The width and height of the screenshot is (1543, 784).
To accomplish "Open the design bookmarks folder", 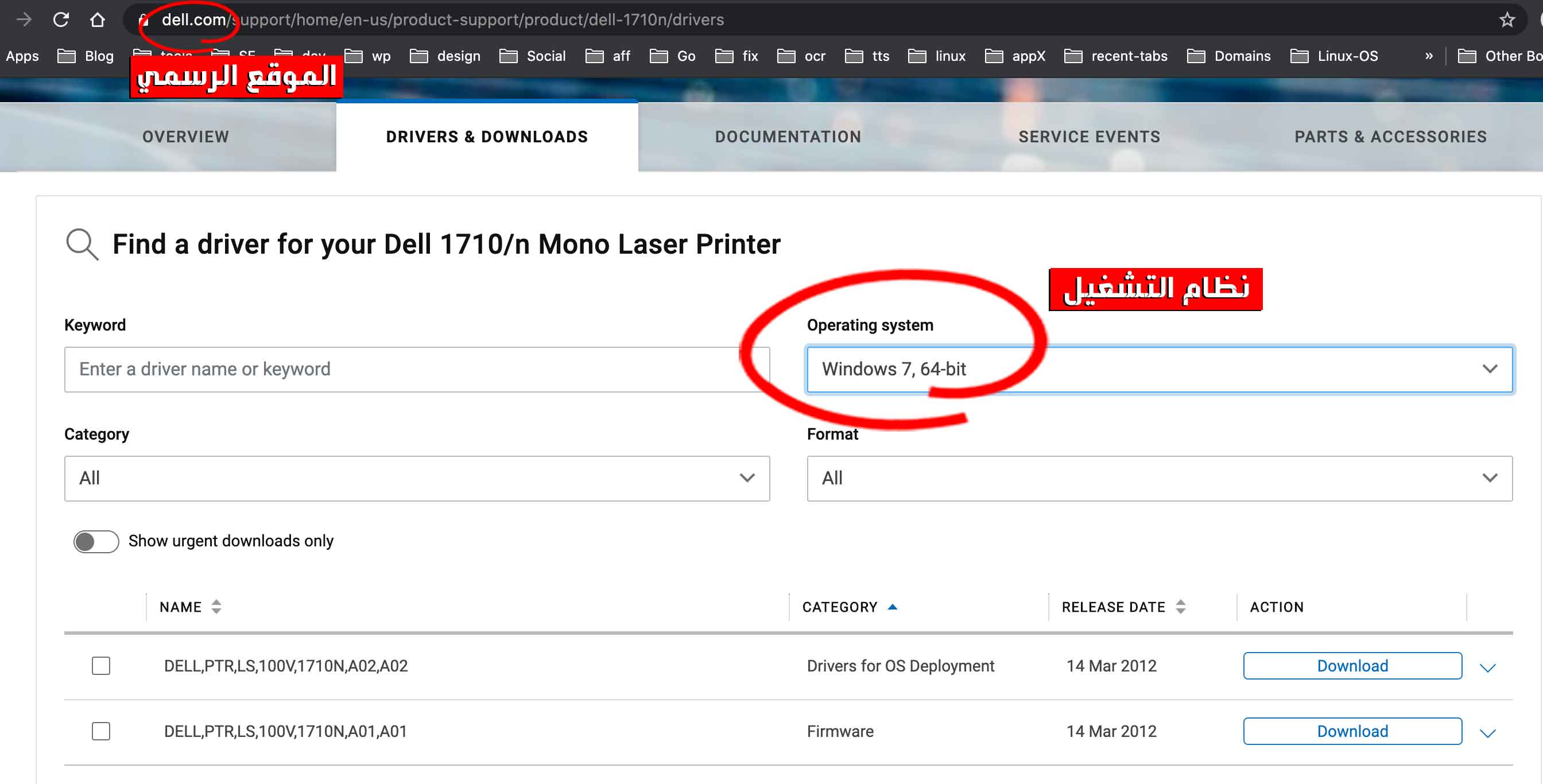I will click(445, 56).
